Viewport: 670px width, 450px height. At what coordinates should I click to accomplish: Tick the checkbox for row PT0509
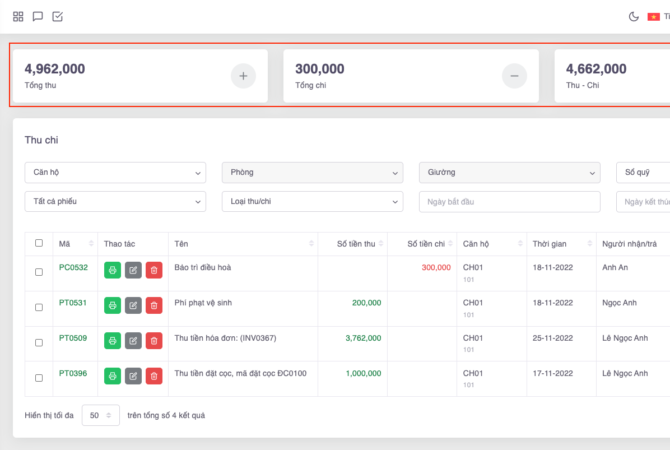tap(39, 342)
